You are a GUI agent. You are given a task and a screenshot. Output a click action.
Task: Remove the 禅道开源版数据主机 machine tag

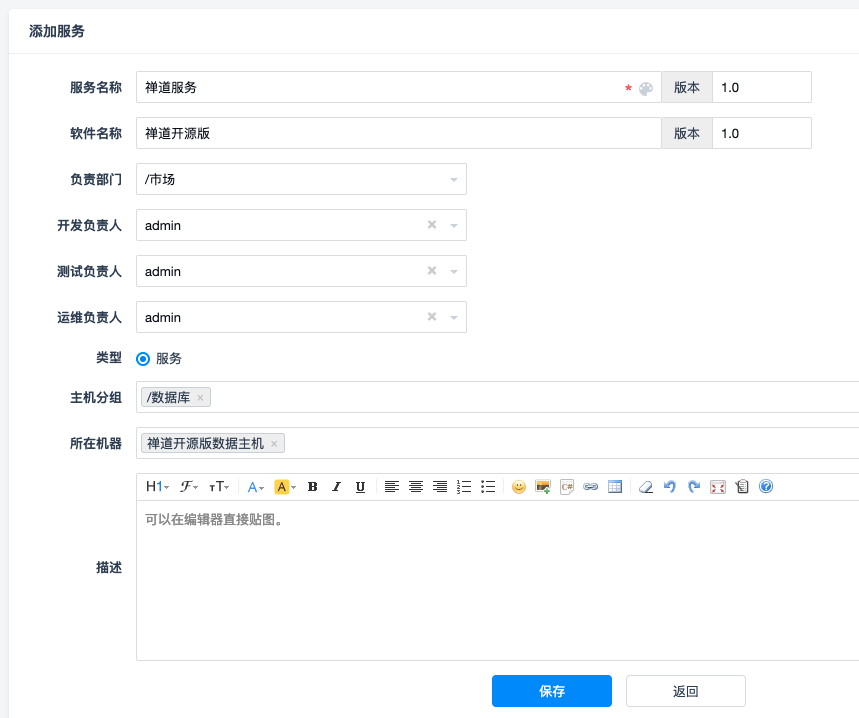[274, 443]
